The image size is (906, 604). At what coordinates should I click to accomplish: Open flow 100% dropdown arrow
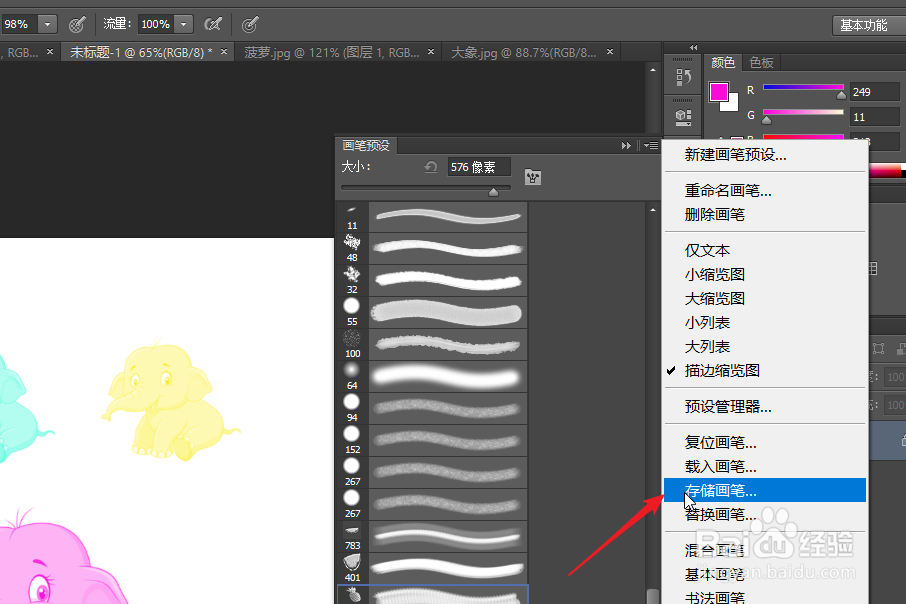(x=184, y=24)
